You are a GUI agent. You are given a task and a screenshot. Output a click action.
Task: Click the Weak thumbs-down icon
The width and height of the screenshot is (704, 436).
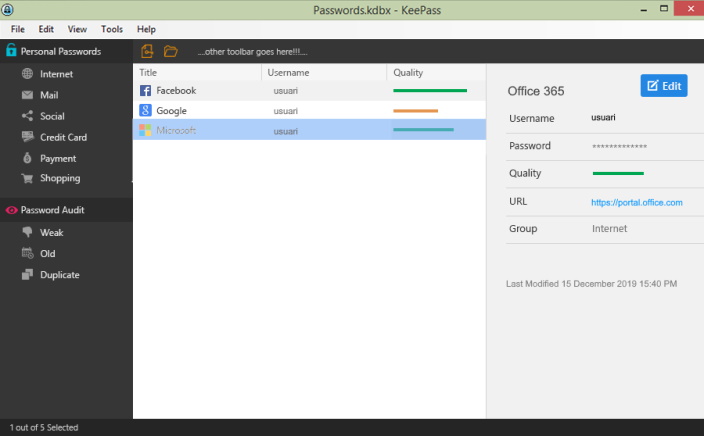[28, 233]
